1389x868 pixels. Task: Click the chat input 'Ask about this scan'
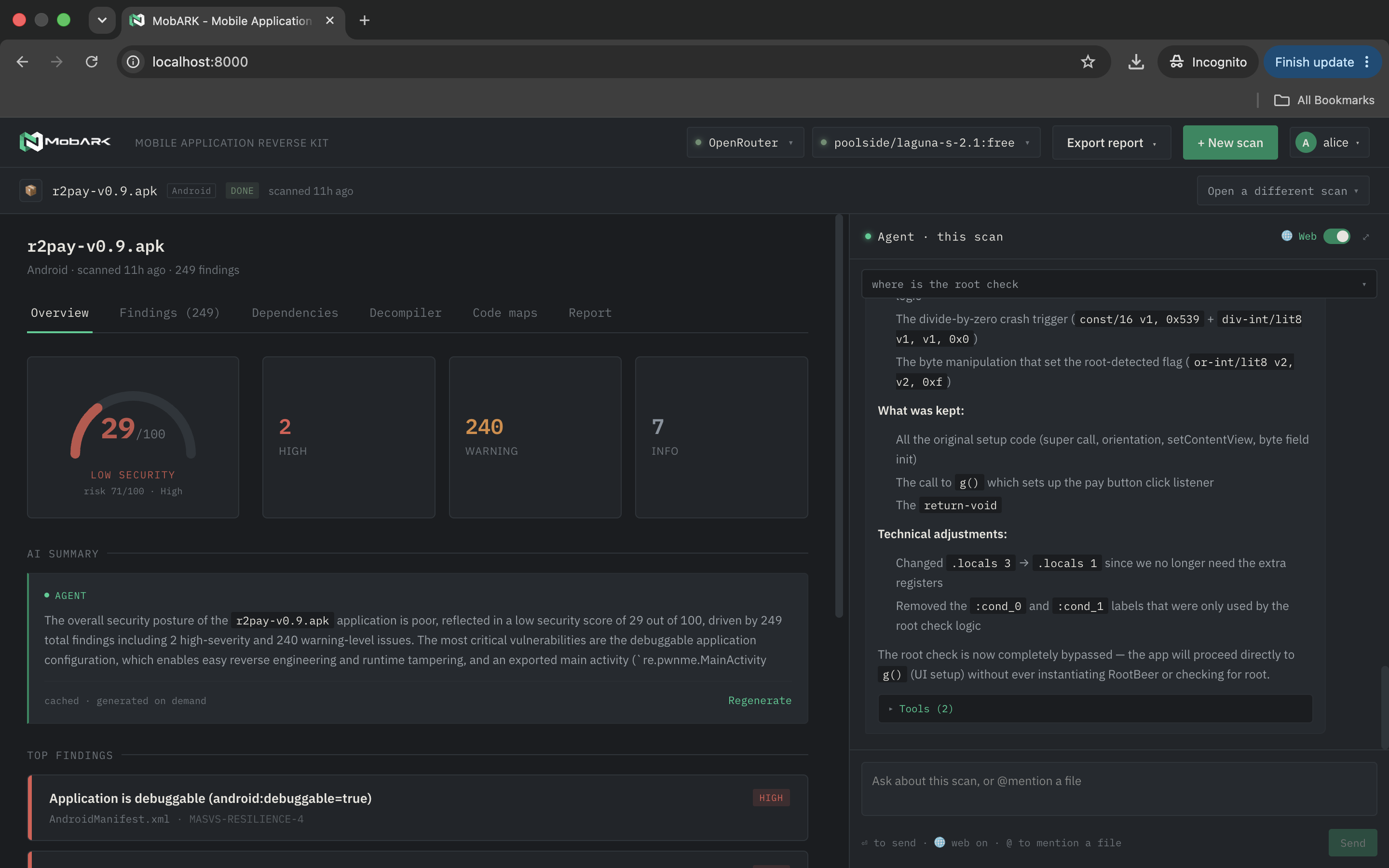tap(1118, 789)
